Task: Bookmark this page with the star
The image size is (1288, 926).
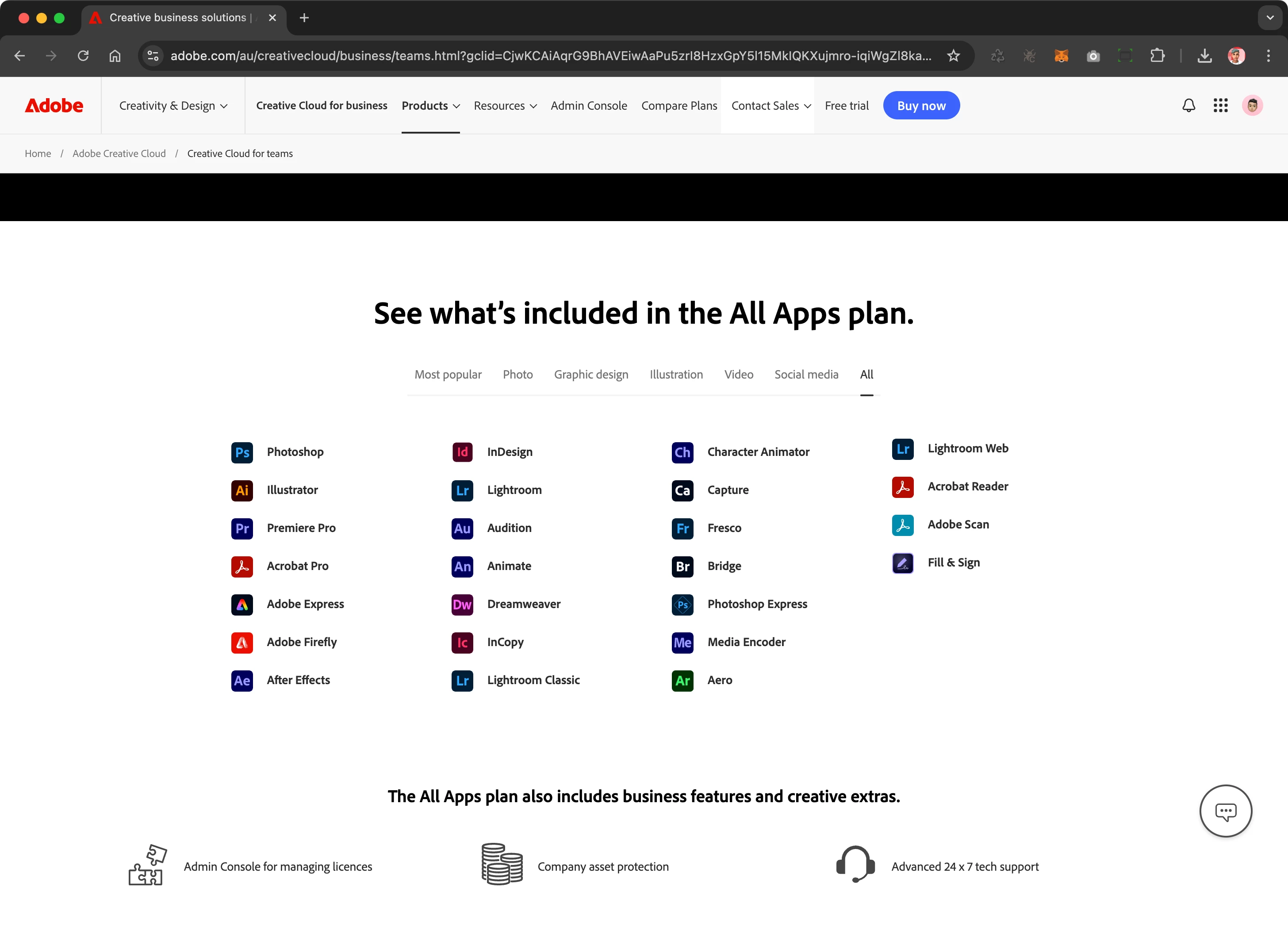Action: point(953,56)
